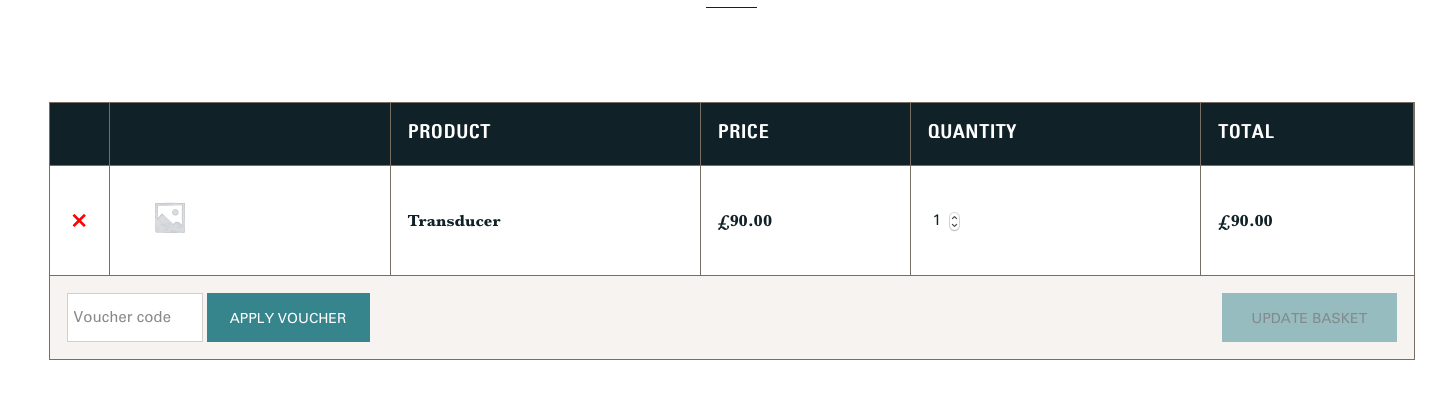This screenshot has width=1455, height=410.
Task: Remove Transducer using the red X icon
Action: point(79,221)
